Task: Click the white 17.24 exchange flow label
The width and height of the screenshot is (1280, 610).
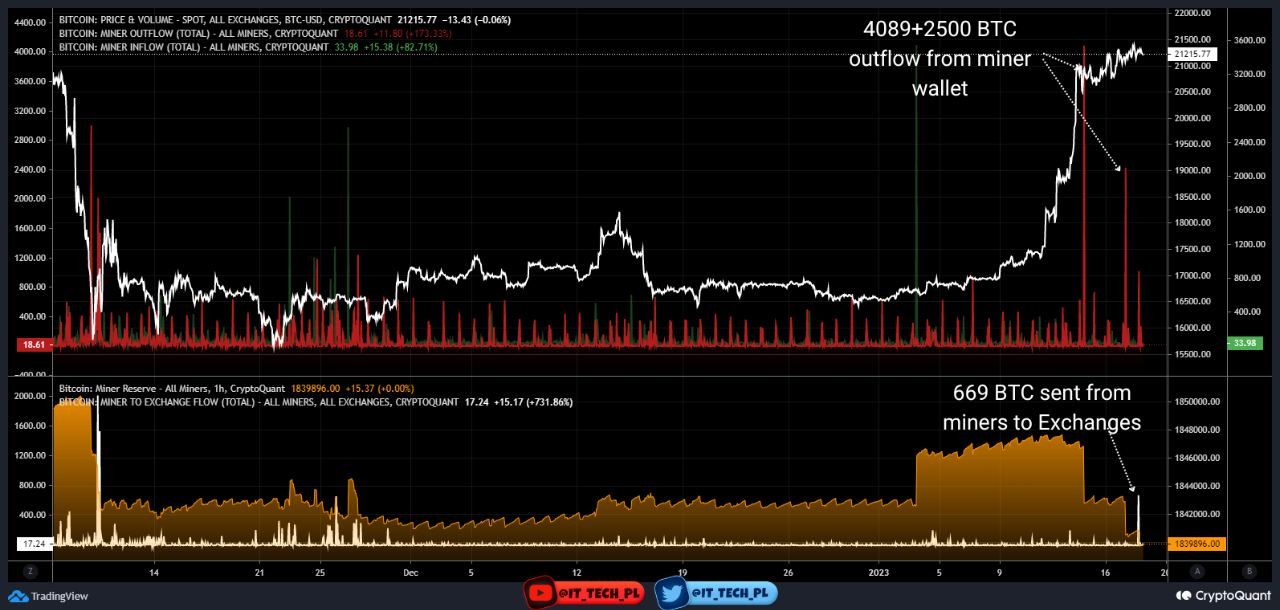Action: pyautogui.click(x=34, y=544)
